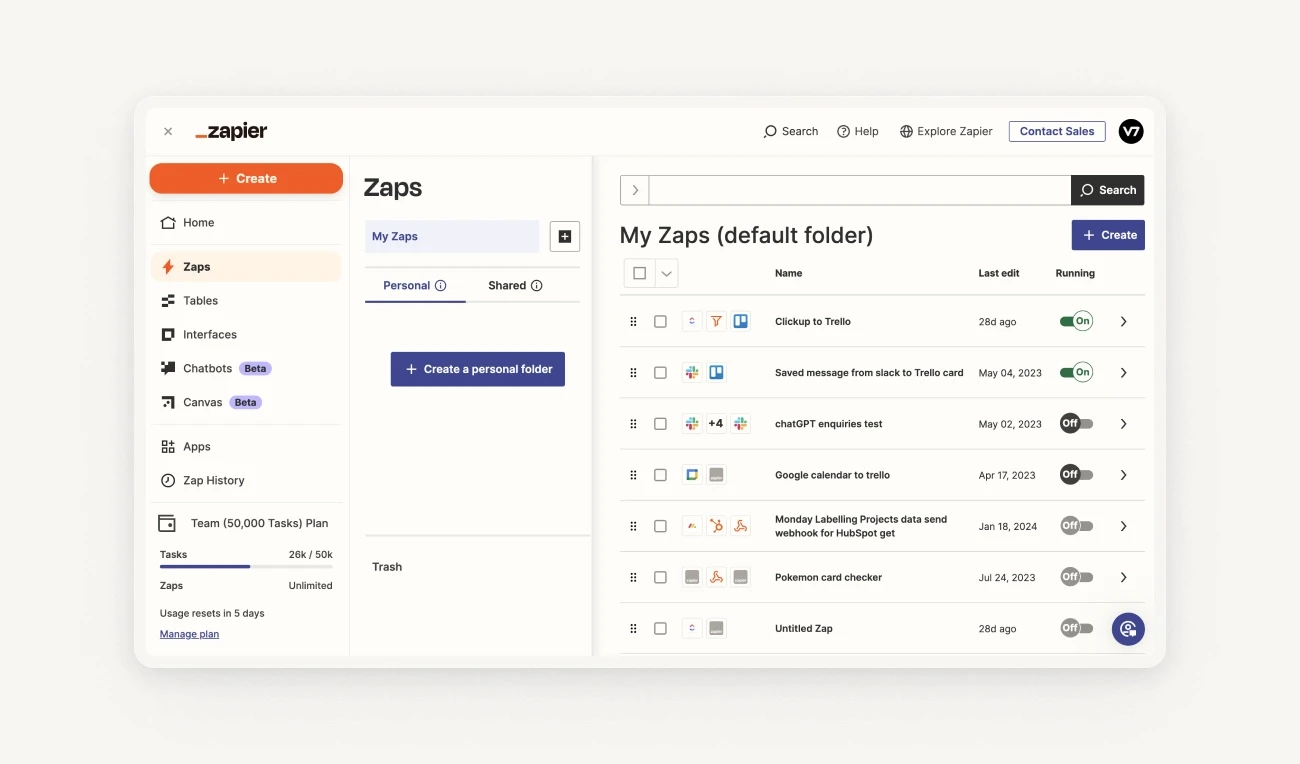This screenshot has width=1300, height=764.
Task: Click the +4 steps badge in chatGPT row
Action: pos(716,424)
